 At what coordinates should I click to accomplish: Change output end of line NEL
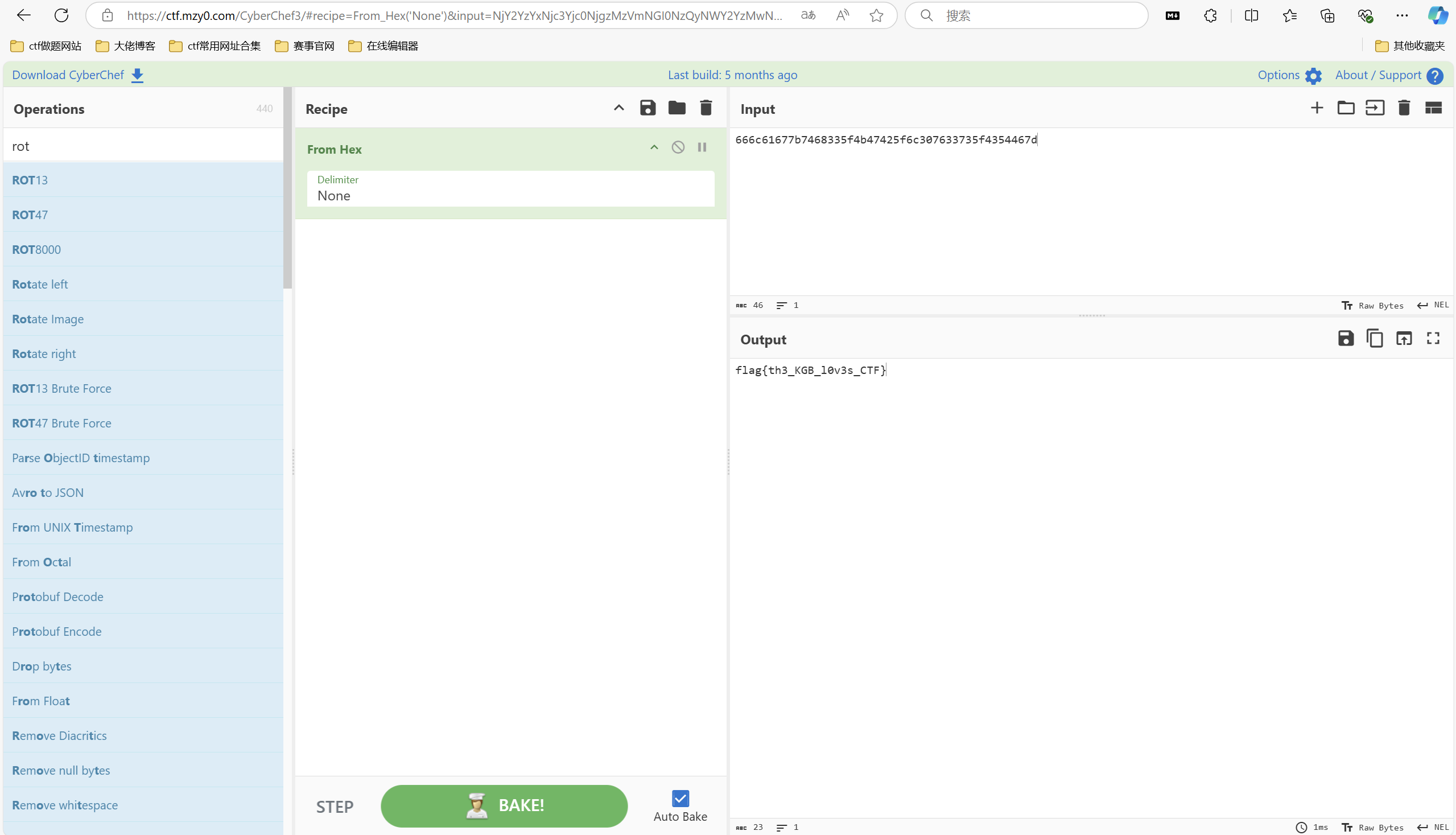pyautogui.click(x=1433, y=828)
